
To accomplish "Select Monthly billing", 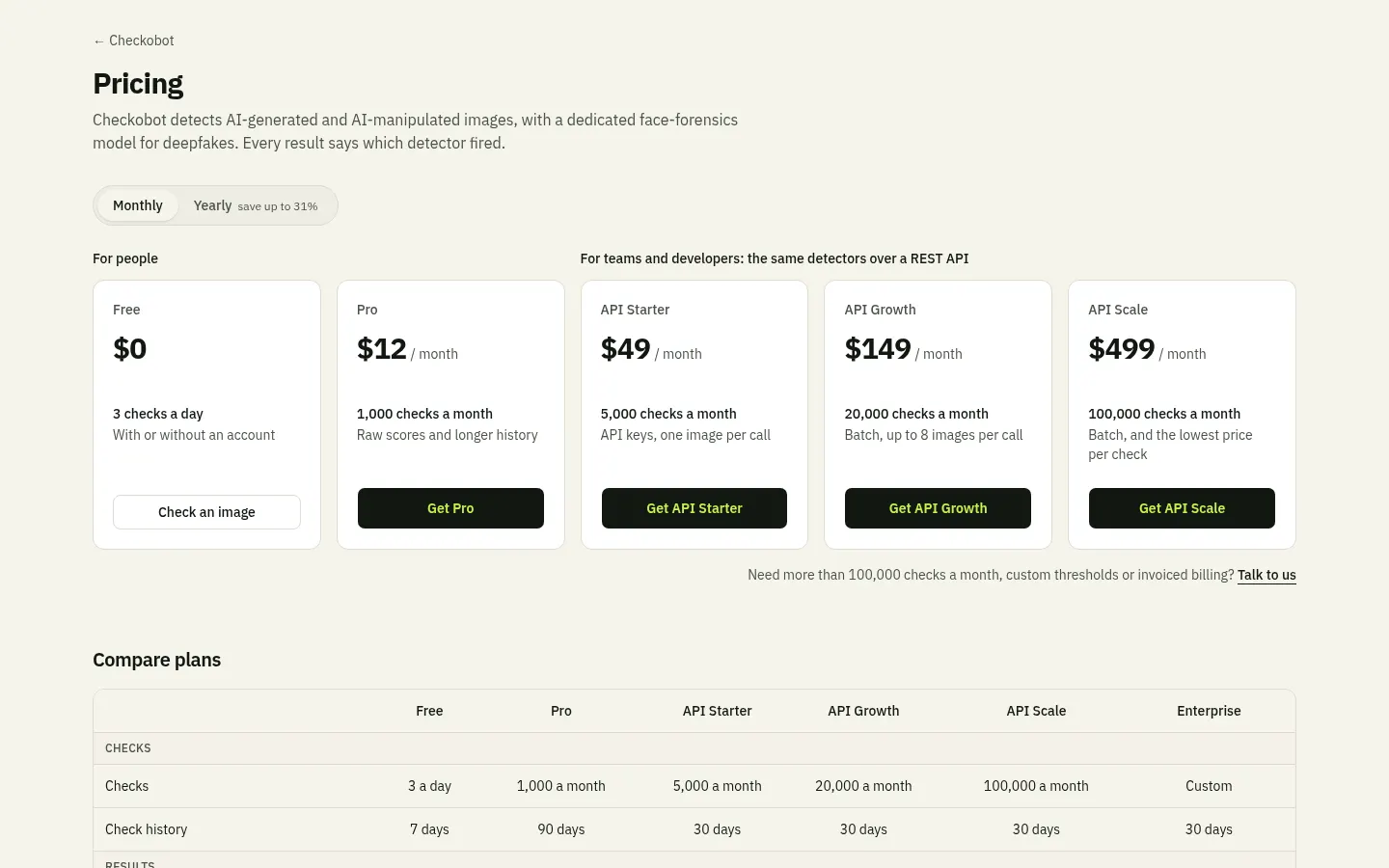I will tap(138, 205).
